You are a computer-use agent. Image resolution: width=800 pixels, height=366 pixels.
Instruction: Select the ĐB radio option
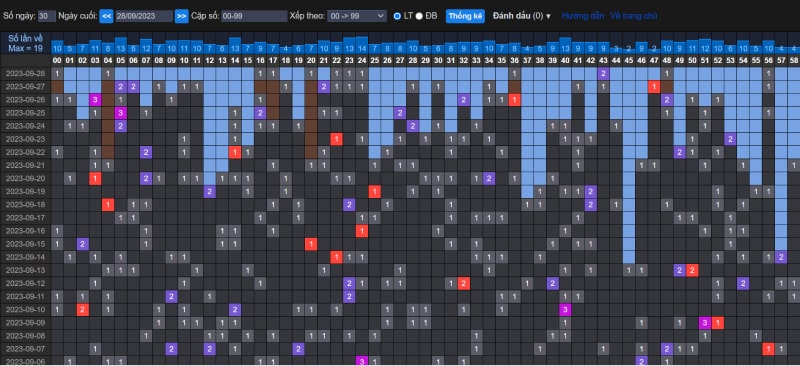click(419, 16)
